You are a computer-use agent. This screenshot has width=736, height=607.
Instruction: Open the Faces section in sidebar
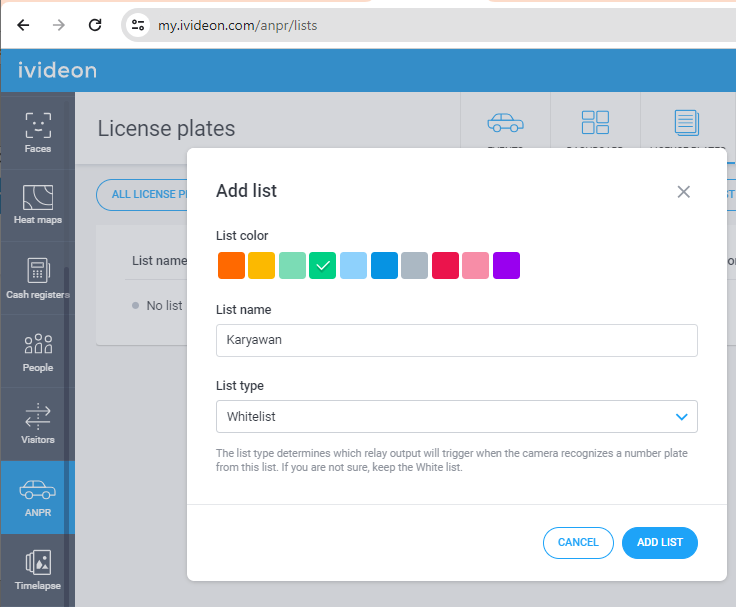pos(38,132)
